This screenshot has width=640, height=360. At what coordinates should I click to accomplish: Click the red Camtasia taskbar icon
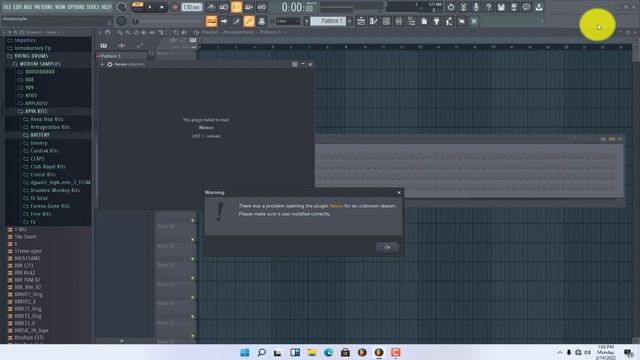pos(396,352)
